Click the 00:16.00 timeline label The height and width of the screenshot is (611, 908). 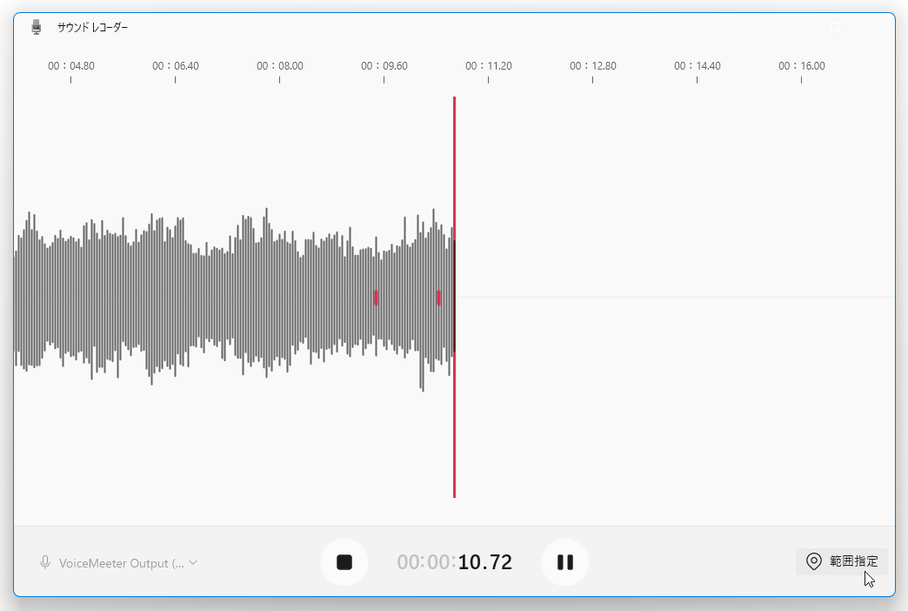801,66
